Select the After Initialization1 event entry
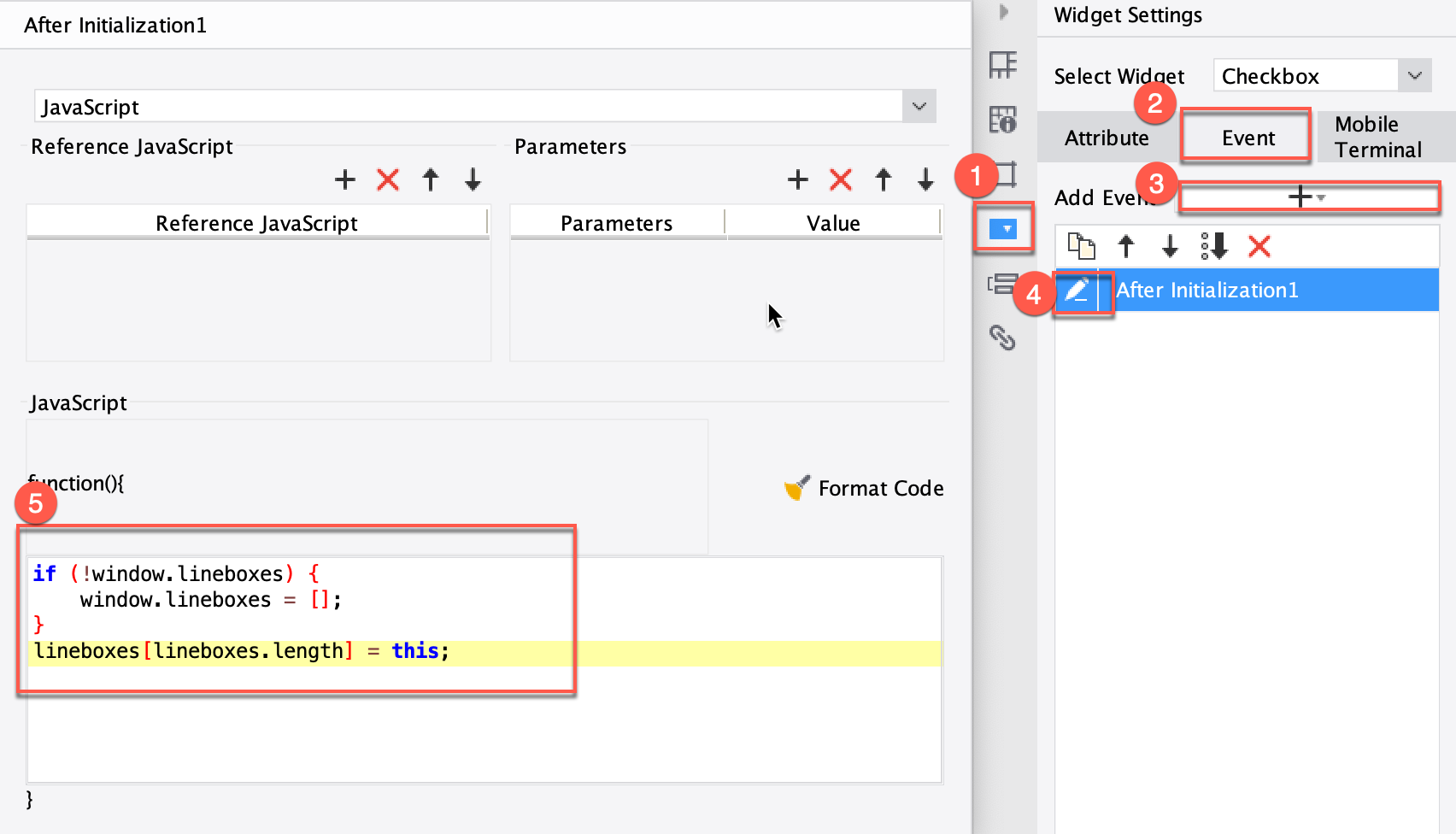1456x834 pixels. (1206, 290)
